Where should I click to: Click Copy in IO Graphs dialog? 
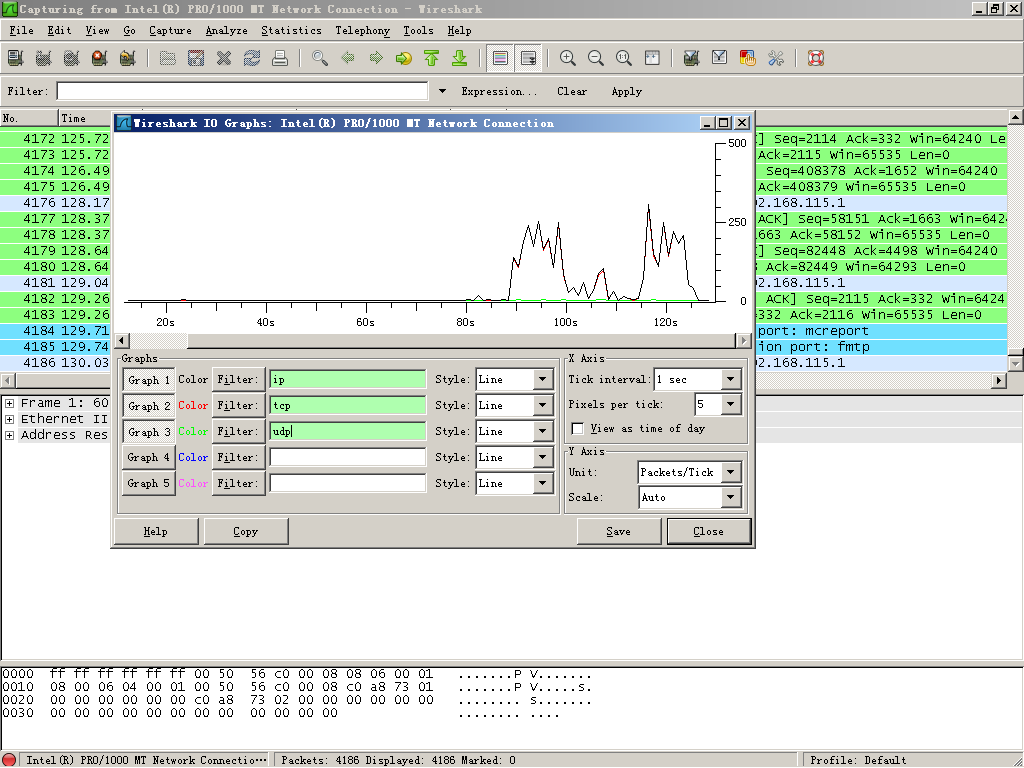coord(246,532)
